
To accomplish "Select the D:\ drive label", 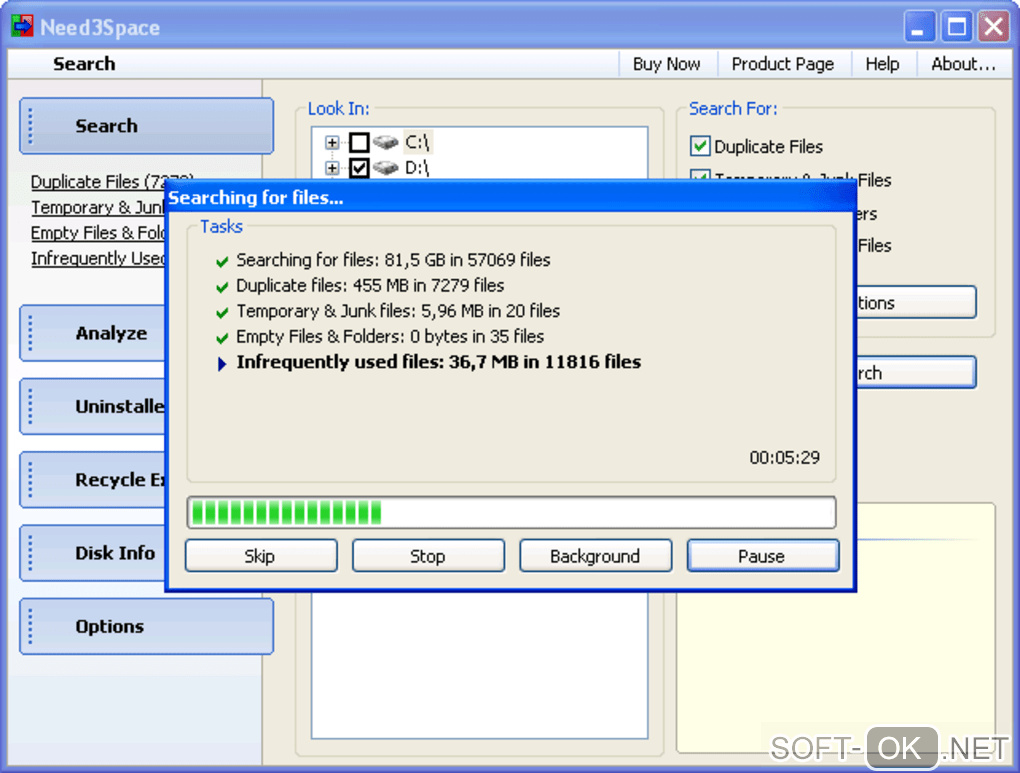I will 417,168.
